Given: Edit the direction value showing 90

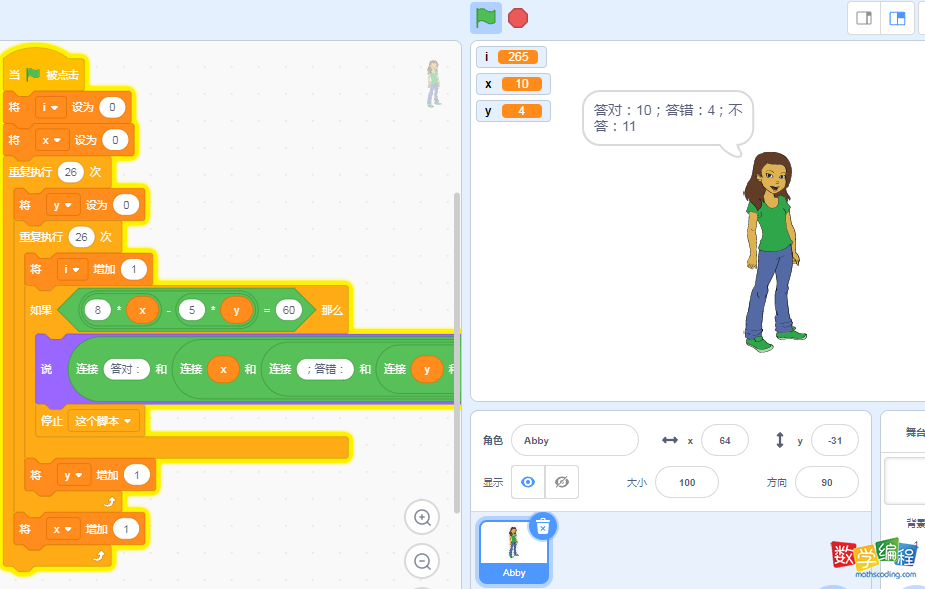Looking at the screenshot, I should click(x=826, y=481).
